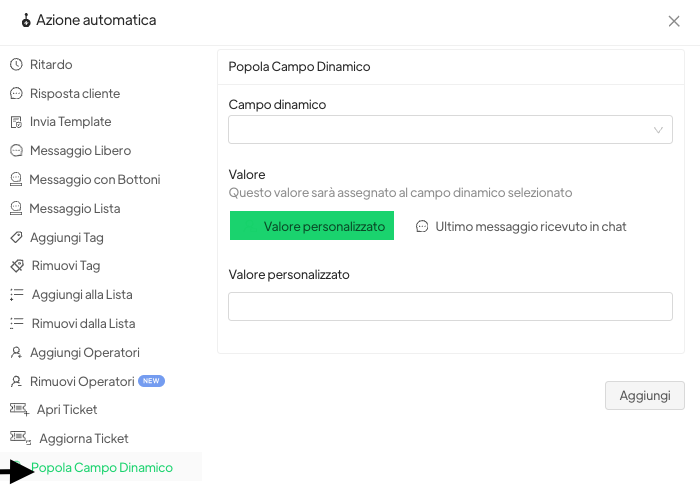Click the Aggiungi alla Lista list icon

point(17,295)
